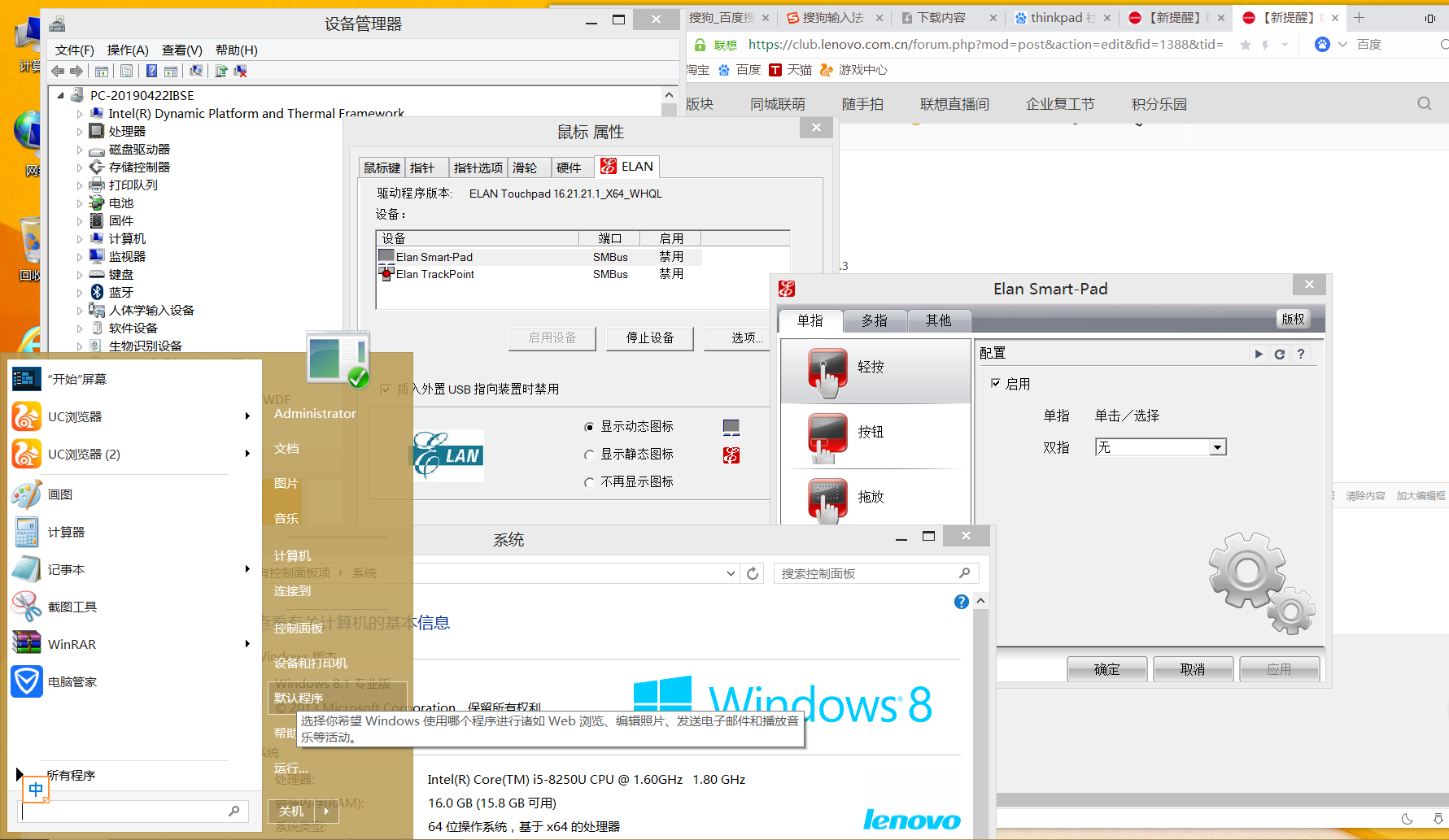Click the 中 input method indicator
Image resolution: width=1449 pixels, height=840 pixels.
click(x=36, y=790)
